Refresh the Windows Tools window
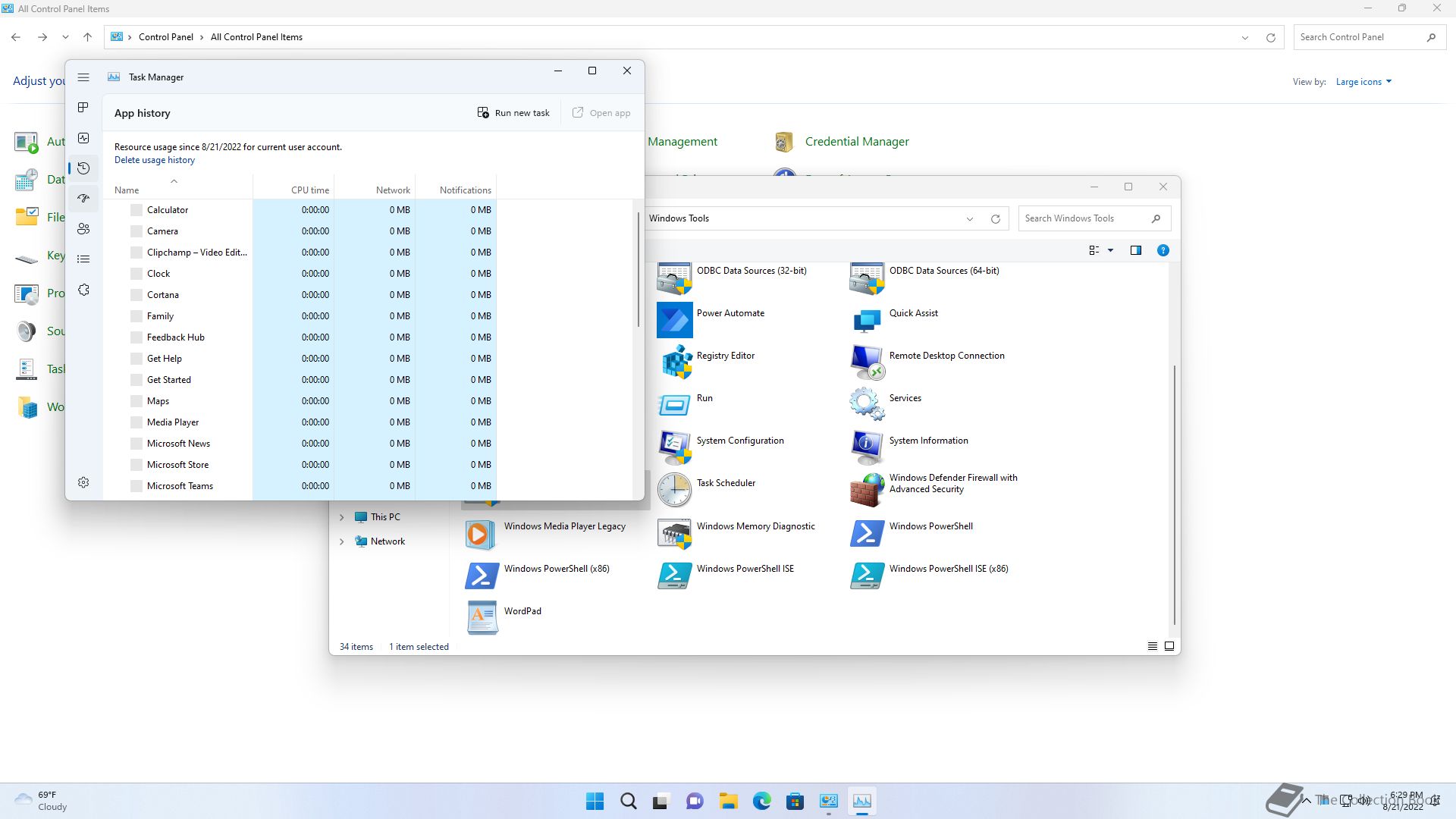Image resolution: width=1456 pixels, height=819 pixels. (995, 218)
